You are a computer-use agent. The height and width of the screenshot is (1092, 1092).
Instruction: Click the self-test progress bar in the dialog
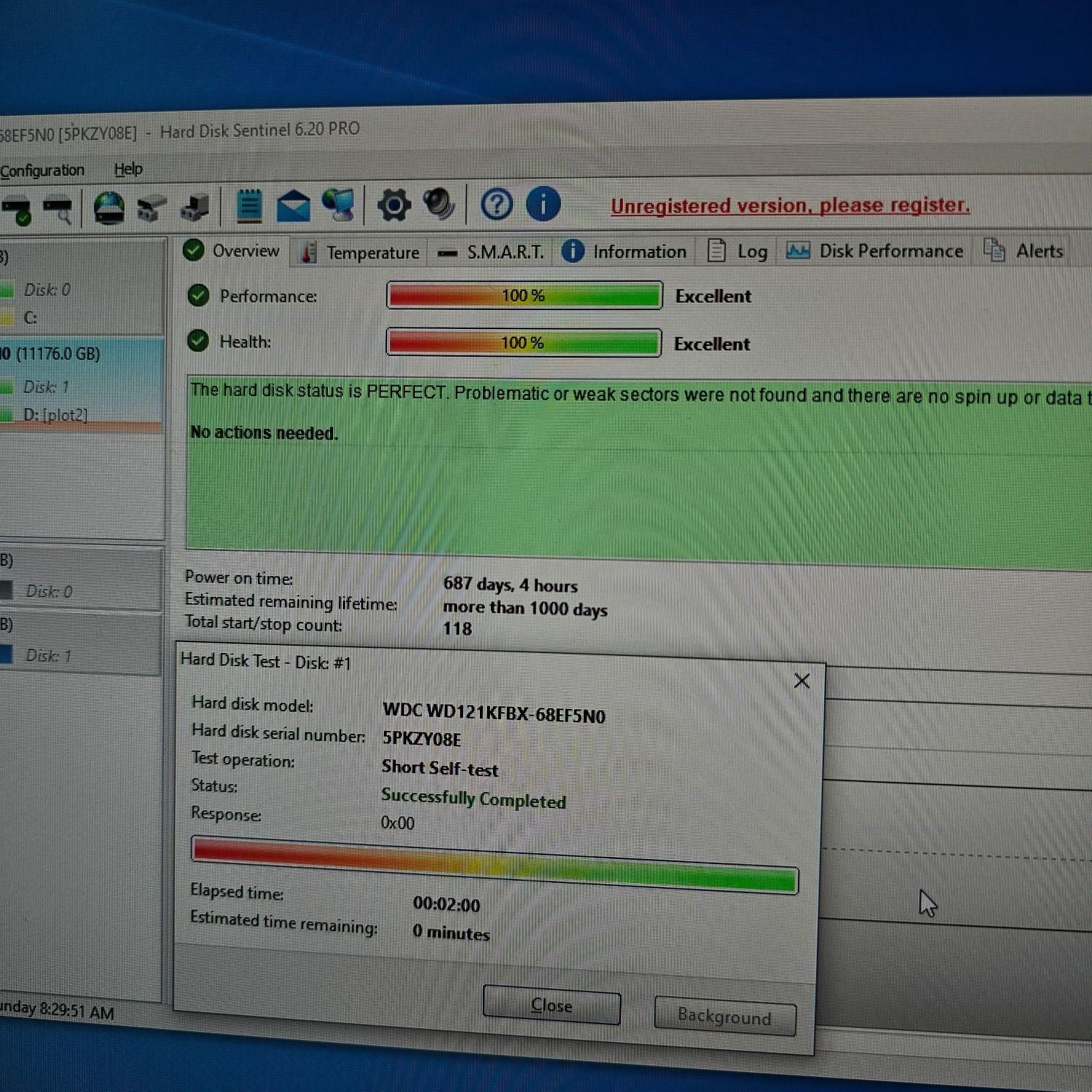[495, 865]
